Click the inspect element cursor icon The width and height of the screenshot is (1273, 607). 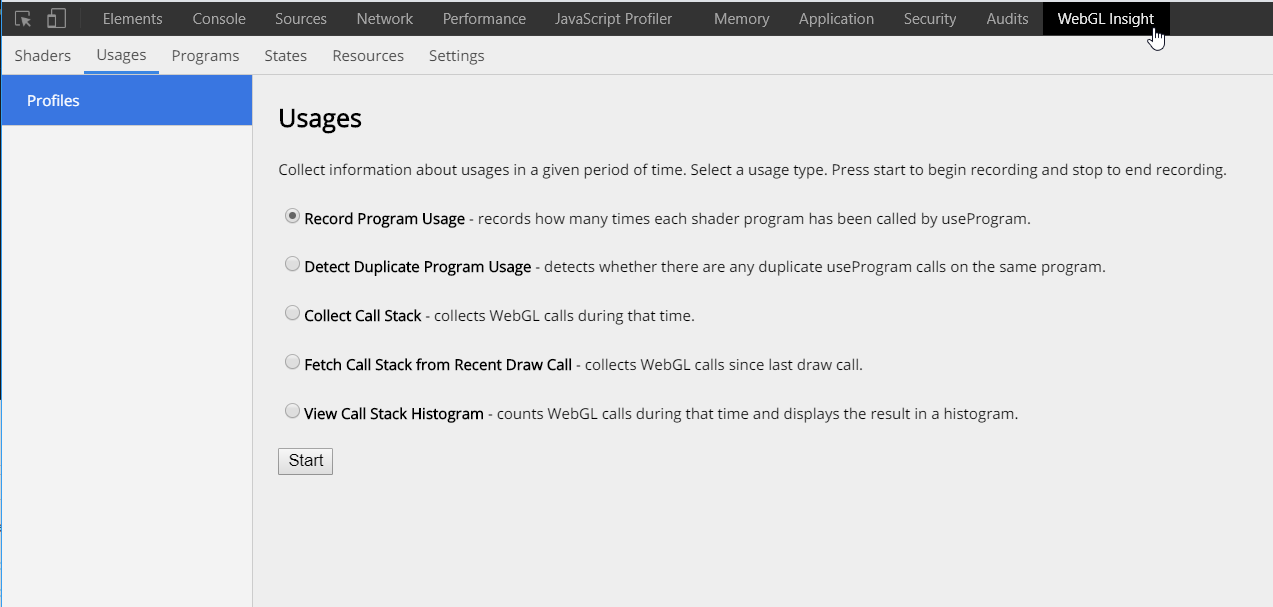tap(23, 18)
